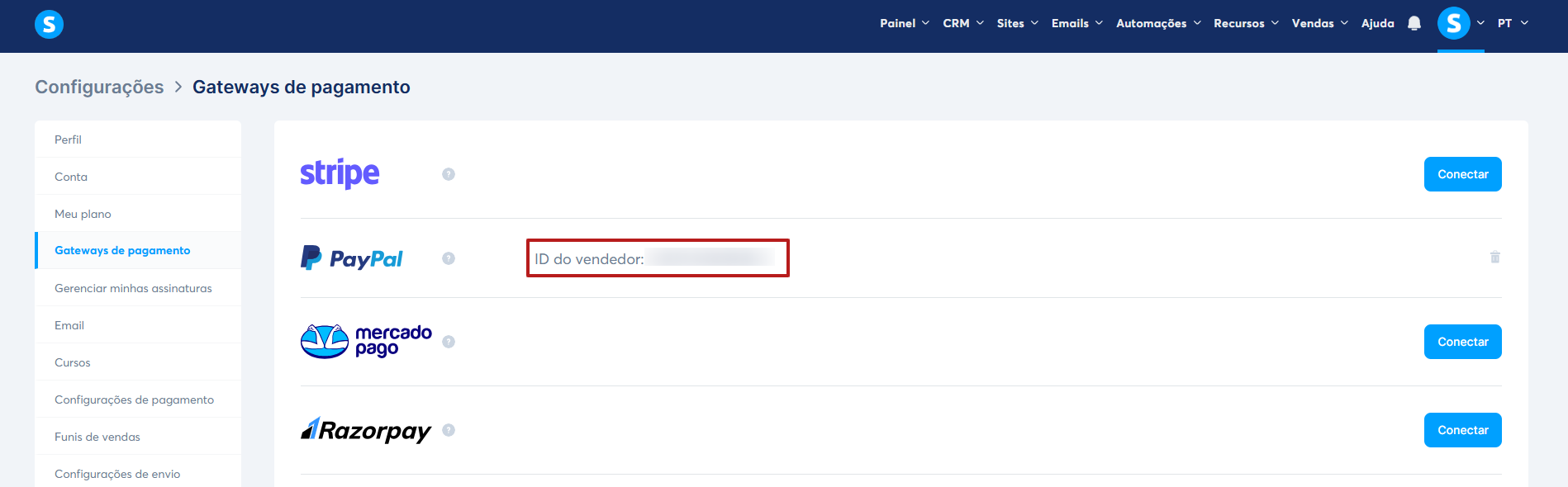Open the user profile avatar menu
Screen dimensions: 1568x487
[1453, 23]
